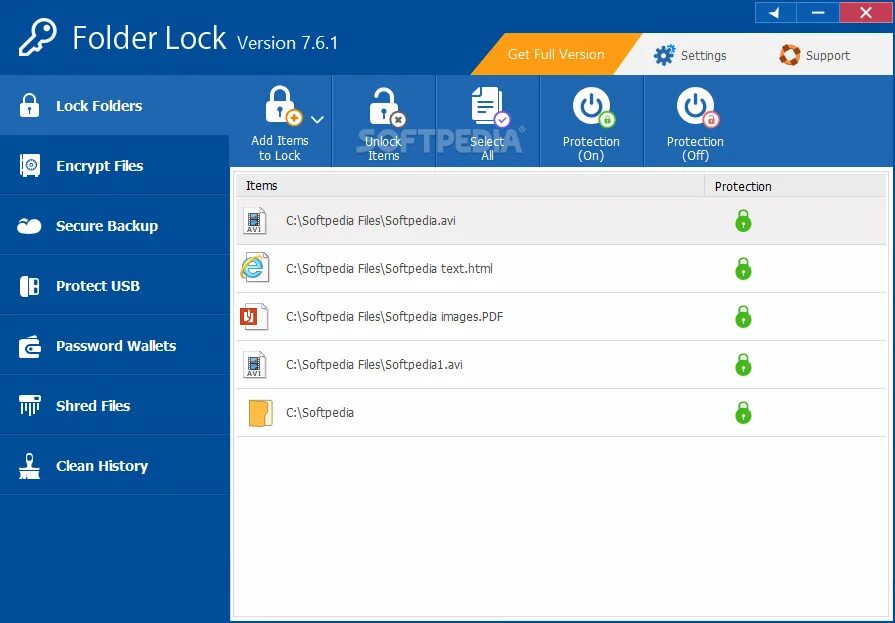Open the Encrypt Files sidebar section
The height and width of the screenshot is (623, 895).
tap(114, 166)
